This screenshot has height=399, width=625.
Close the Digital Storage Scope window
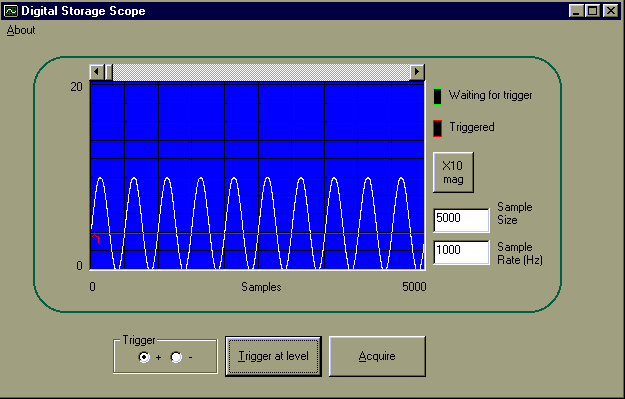(x=611, y=11)
